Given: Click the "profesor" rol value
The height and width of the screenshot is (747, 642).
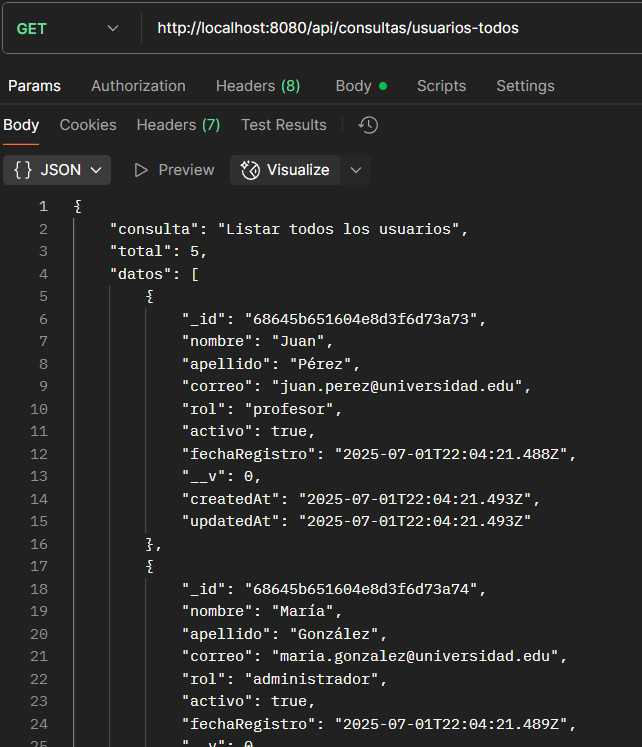Looking at the screenshot, I should tap(289, 409).
